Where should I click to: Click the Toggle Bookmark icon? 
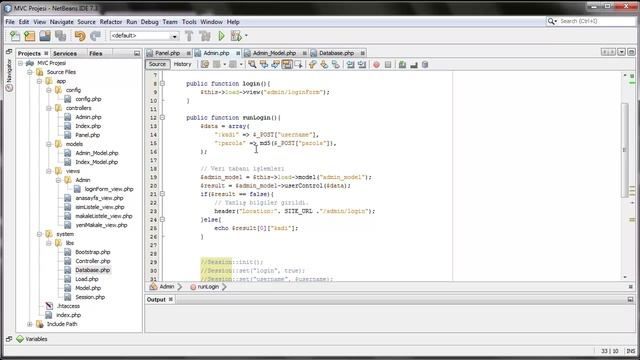tap(336, 64)
